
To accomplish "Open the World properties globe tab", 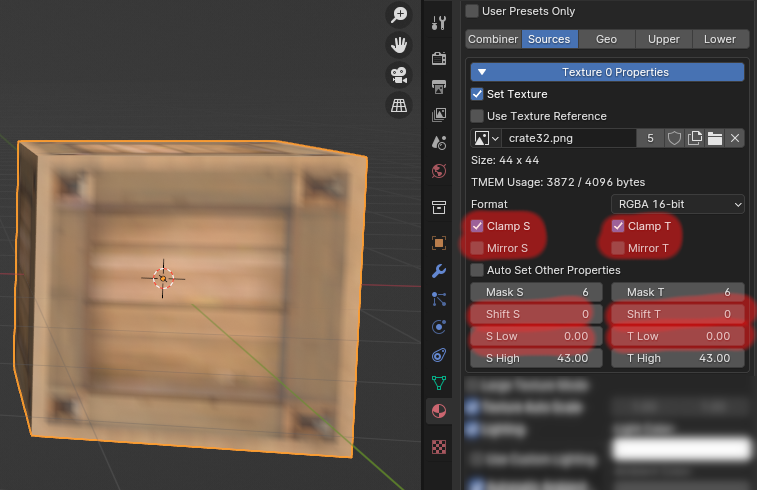I will pos(438,171).
